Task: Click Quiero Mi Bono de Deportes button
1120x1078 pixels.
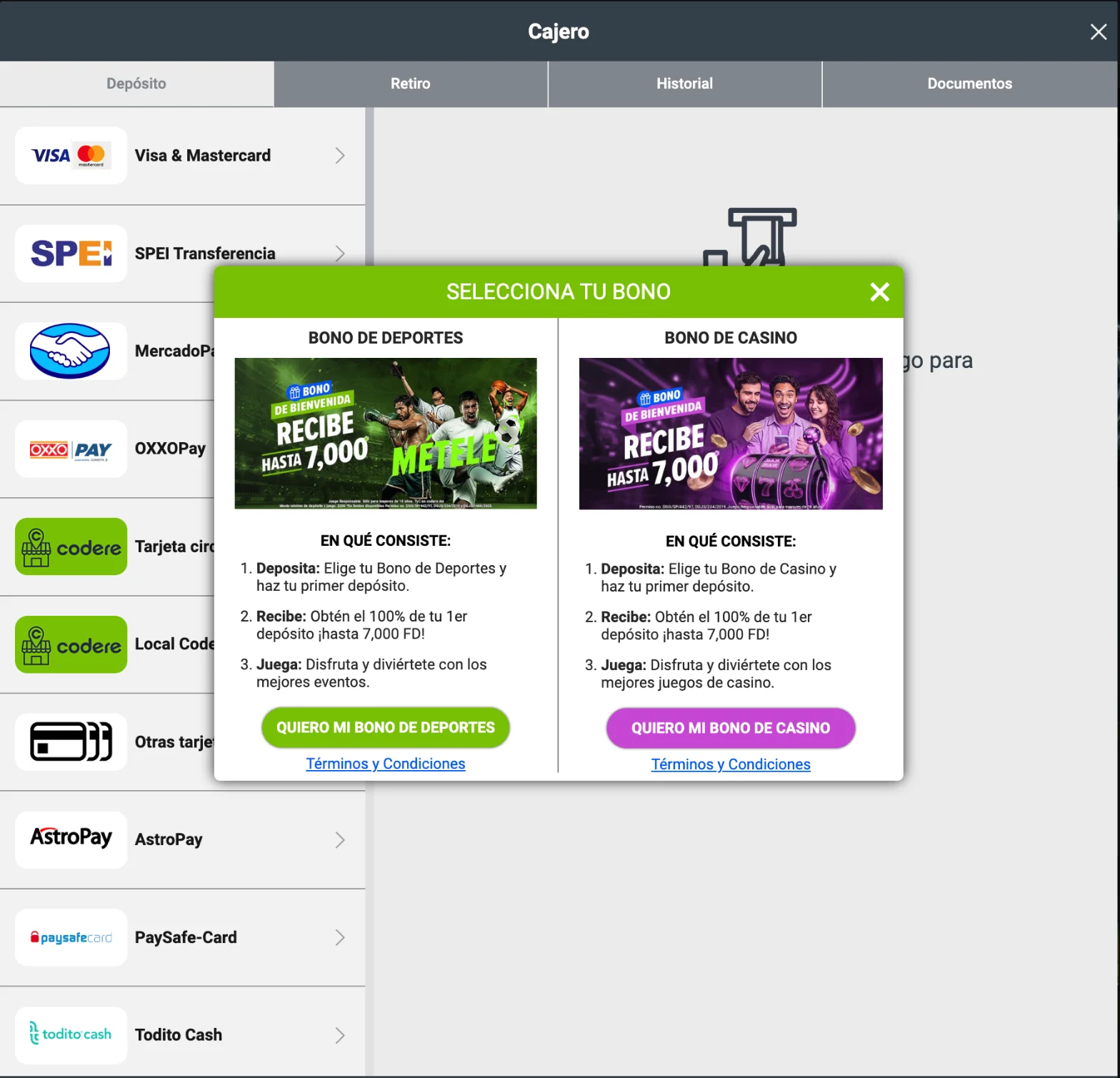Action: point(386,727)
